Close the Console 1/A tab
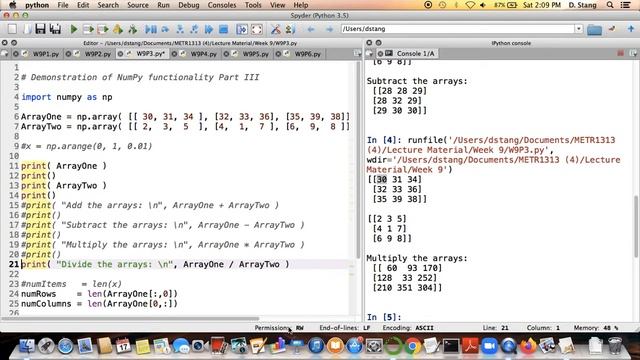The height and width of the screenshot is (360, 640). tap(380, 53)
